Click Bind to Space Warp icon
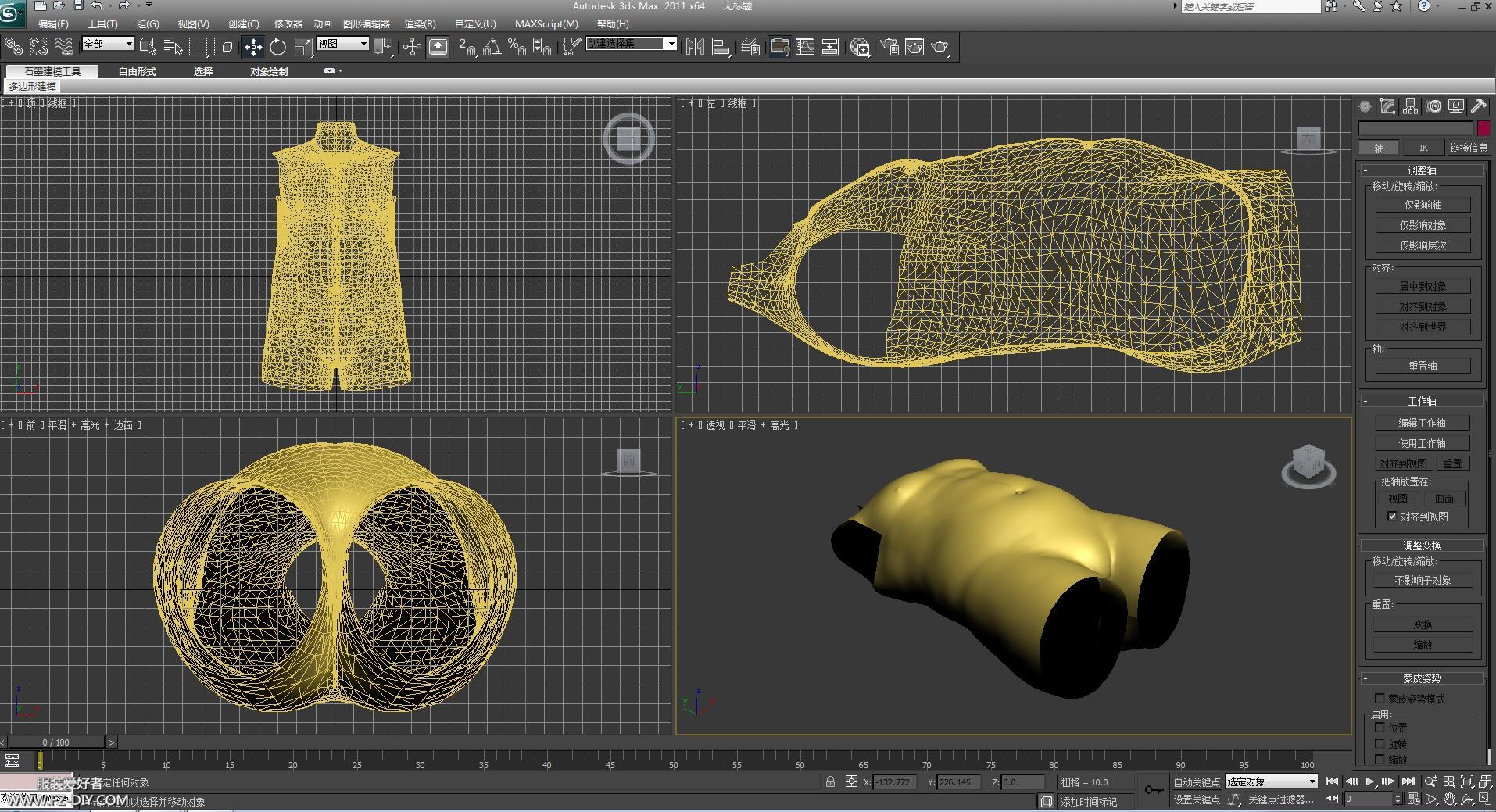 (x=64, y=47)
